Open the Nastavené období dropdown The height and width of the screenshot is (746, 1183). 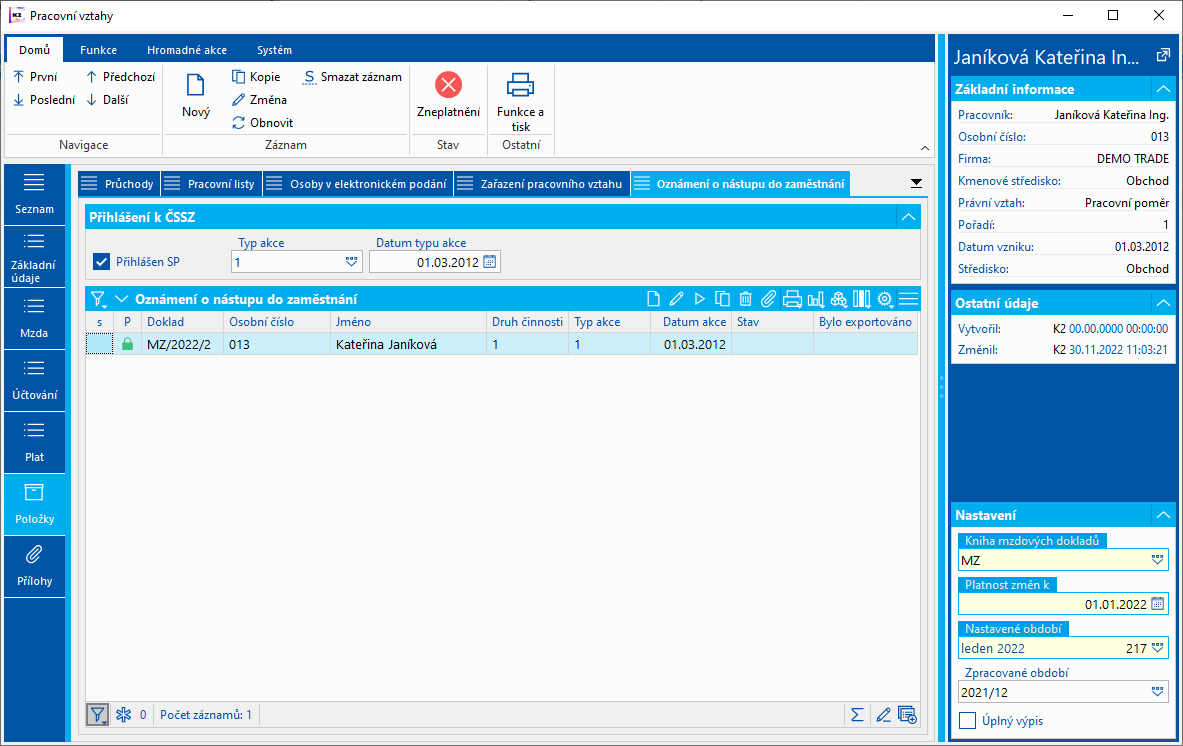pyautogui.click(x=1157, y=648)
